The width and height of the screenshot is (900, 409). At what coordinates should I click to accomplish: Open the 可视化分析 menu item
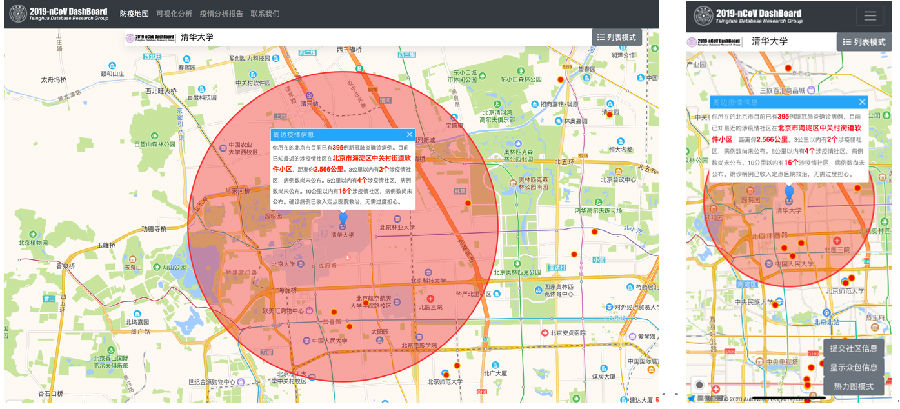pos(176,15)
